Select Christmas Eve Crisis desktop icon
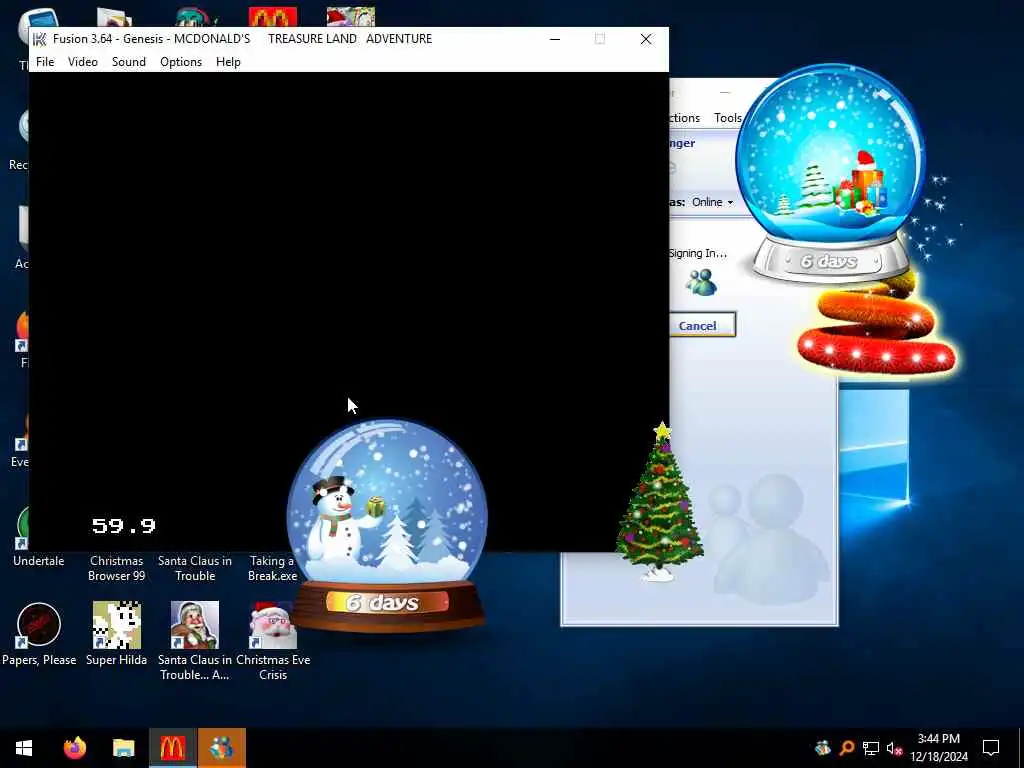Image resolution: width=1024 pixels, height=768 pixels. 273,641
